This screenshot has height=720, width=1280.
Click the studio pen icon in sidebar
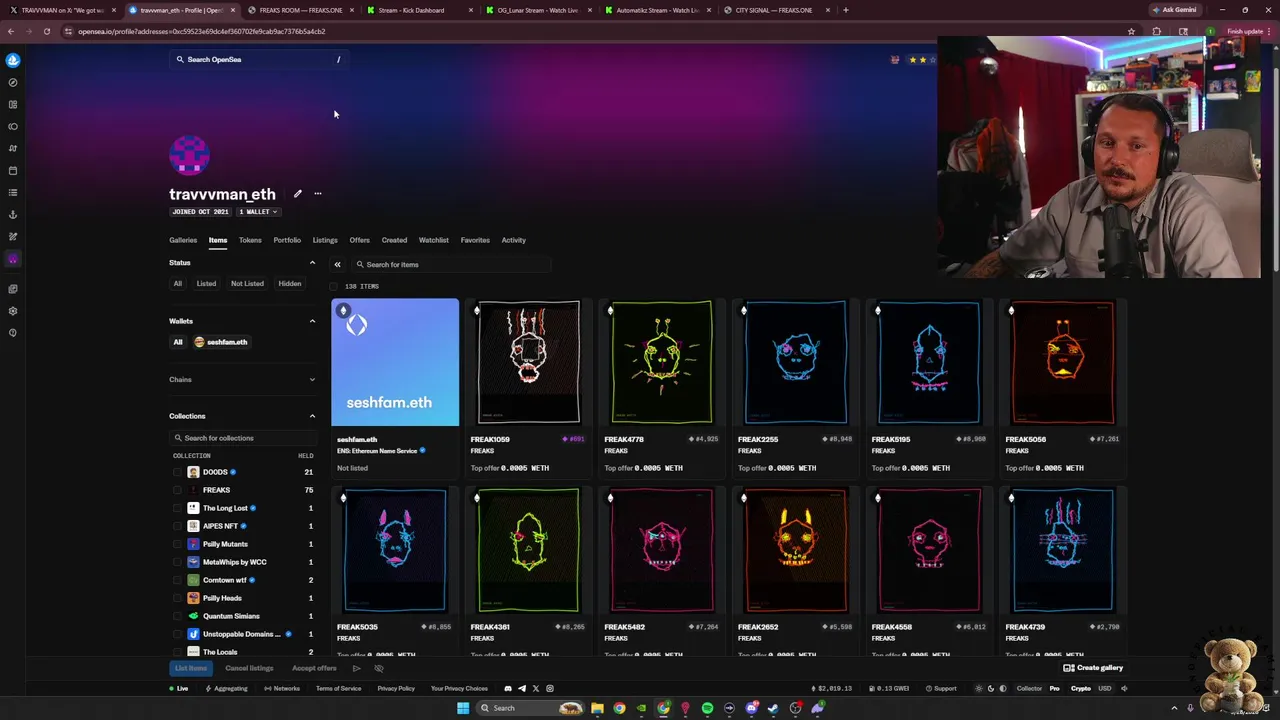click(13, 237)
